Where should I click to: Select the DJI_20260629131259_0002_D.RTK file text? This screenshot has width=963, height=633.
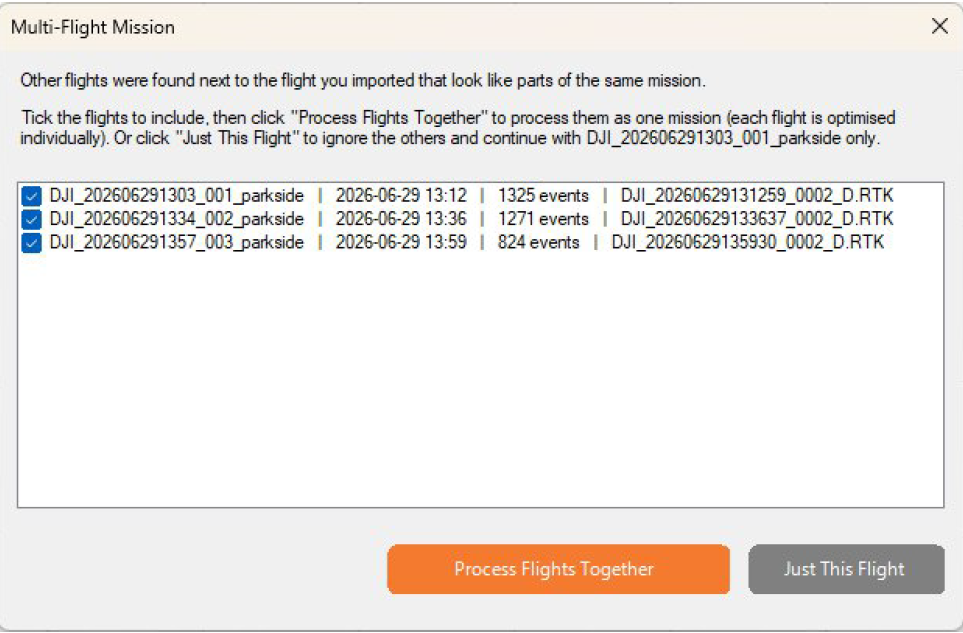[x=757, y=196]
